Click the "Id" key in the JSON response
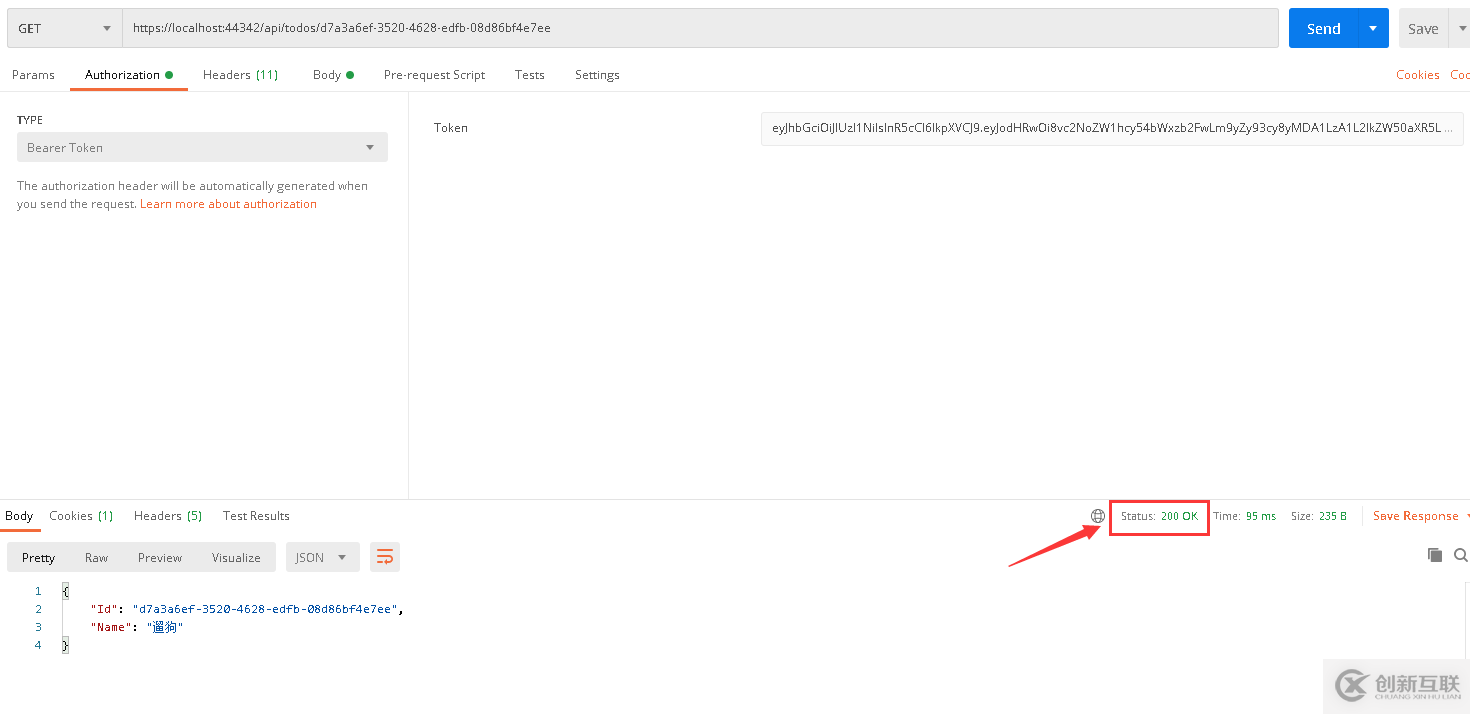 103,609
